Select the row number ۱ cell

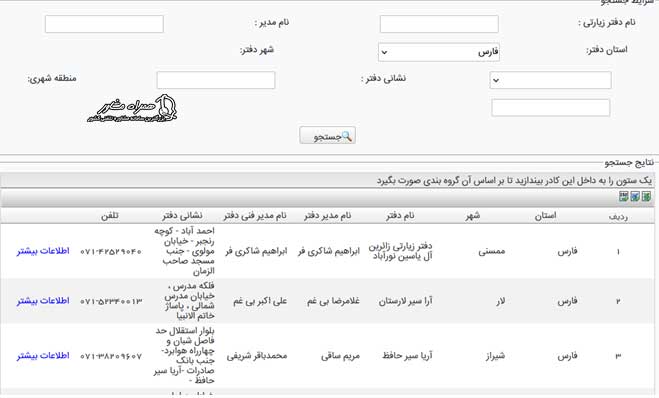pyautogui.click(x=618, y=252)
